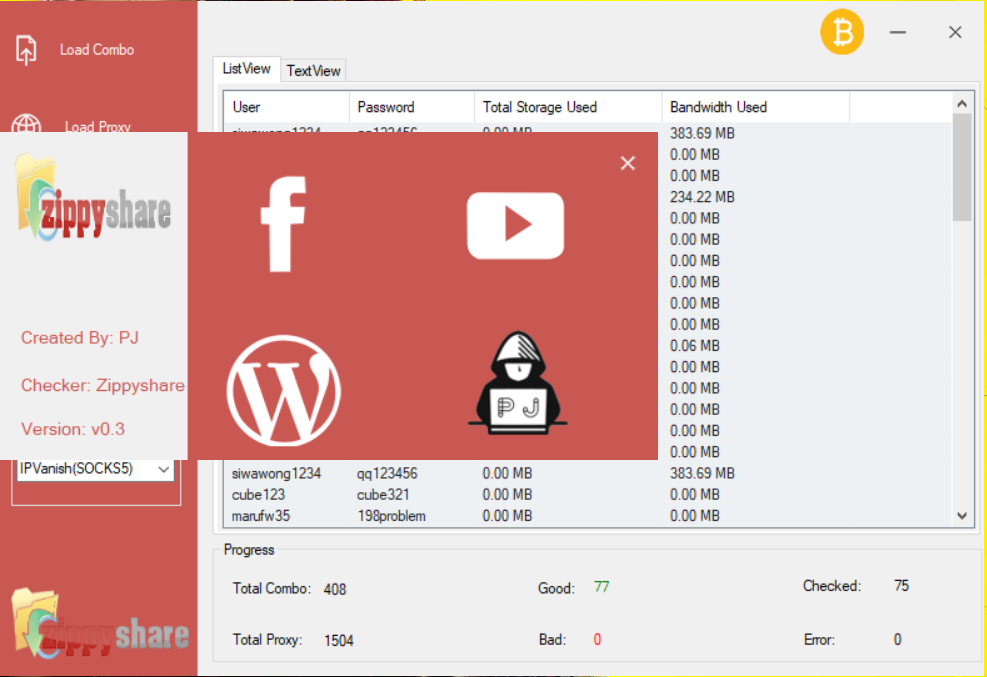The image size is (987, 677).
Task: Click the results list scroll up arrow
Action: pyautogui.click(x=962, y=104)
